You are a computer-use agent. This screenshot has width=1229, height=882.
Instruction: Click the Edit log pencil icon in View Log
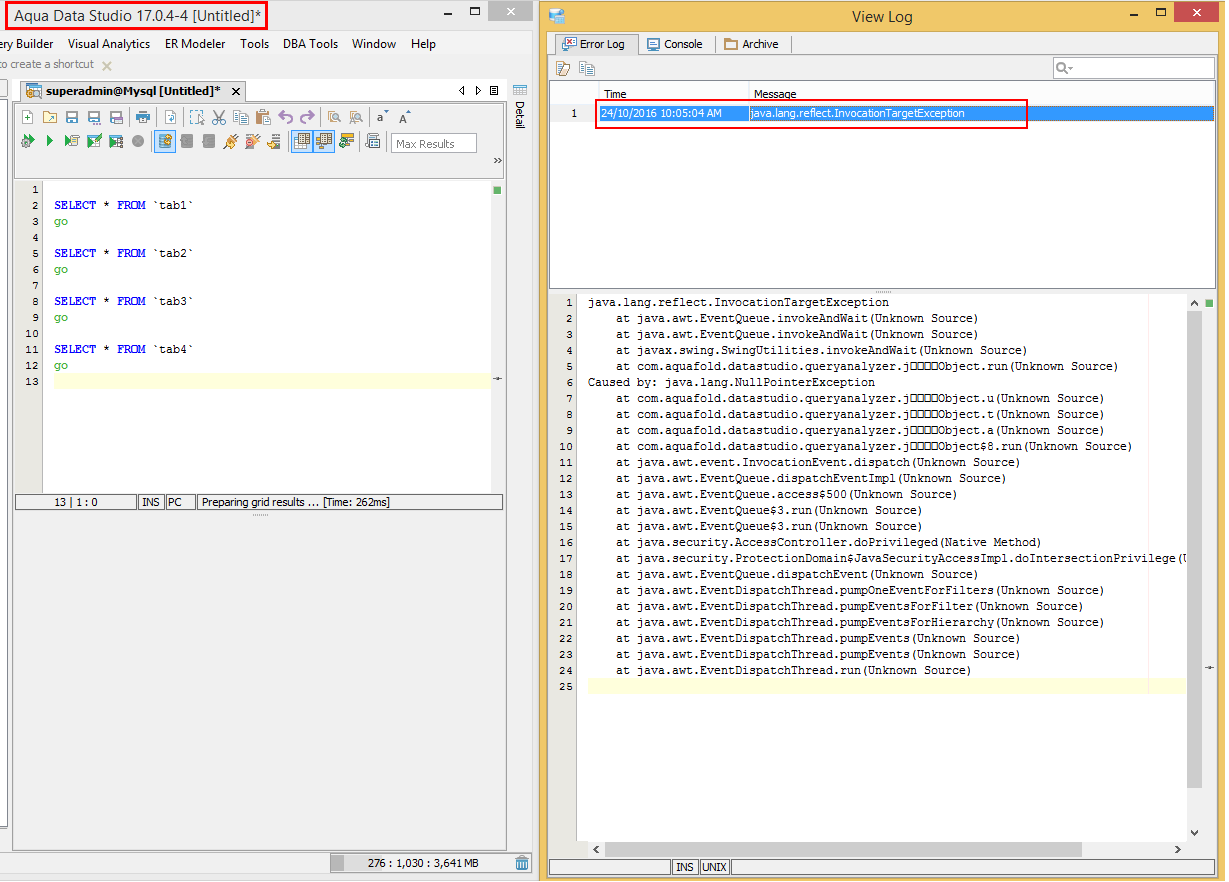563,68
